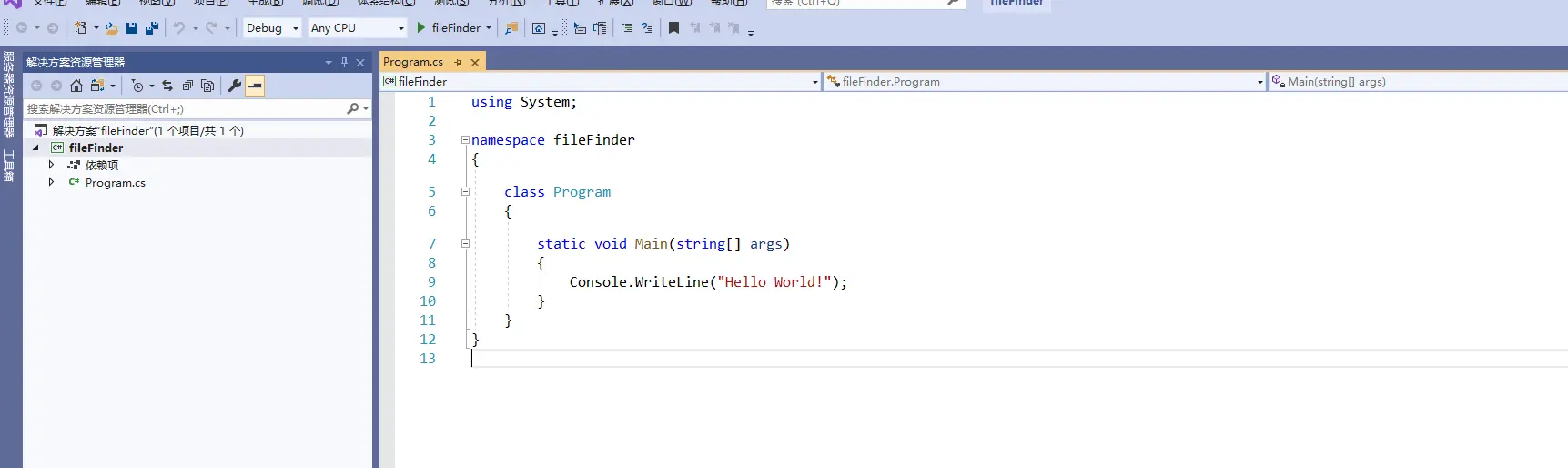Select the fileFinder project in the tree

[96, 148]
